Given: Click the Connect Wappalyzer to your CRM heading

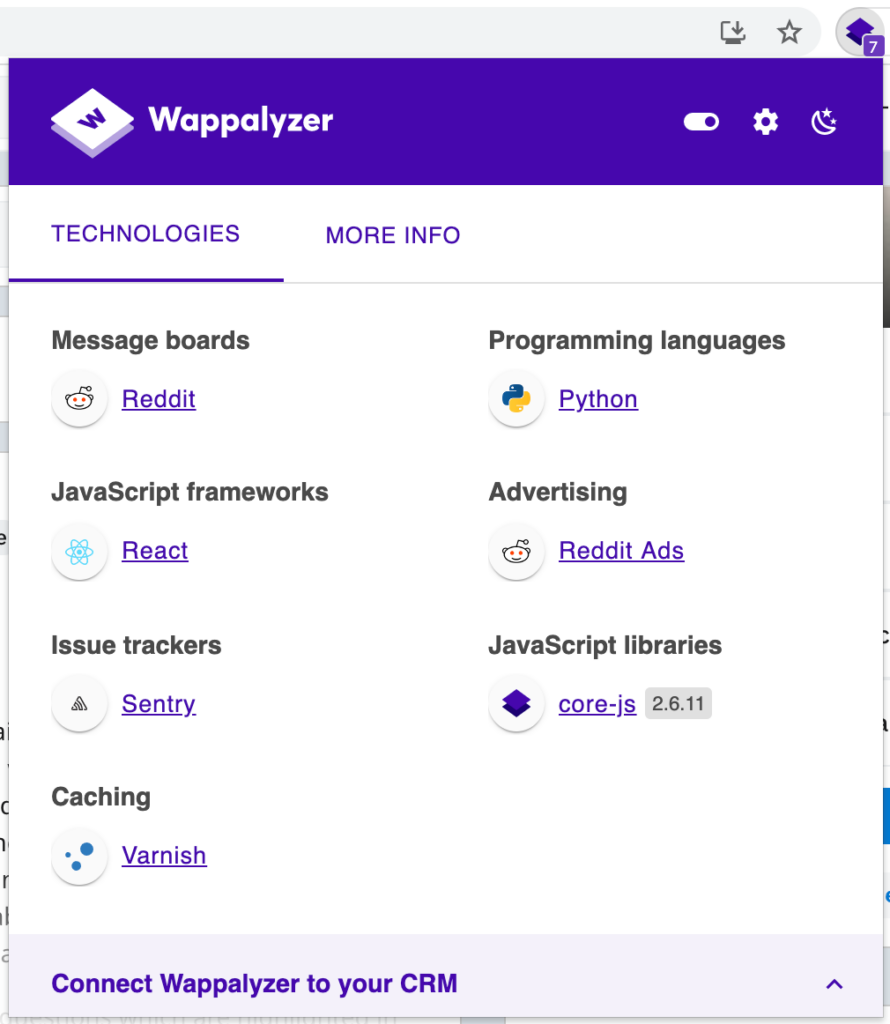Looking at the screenshot, I should 255,984.
